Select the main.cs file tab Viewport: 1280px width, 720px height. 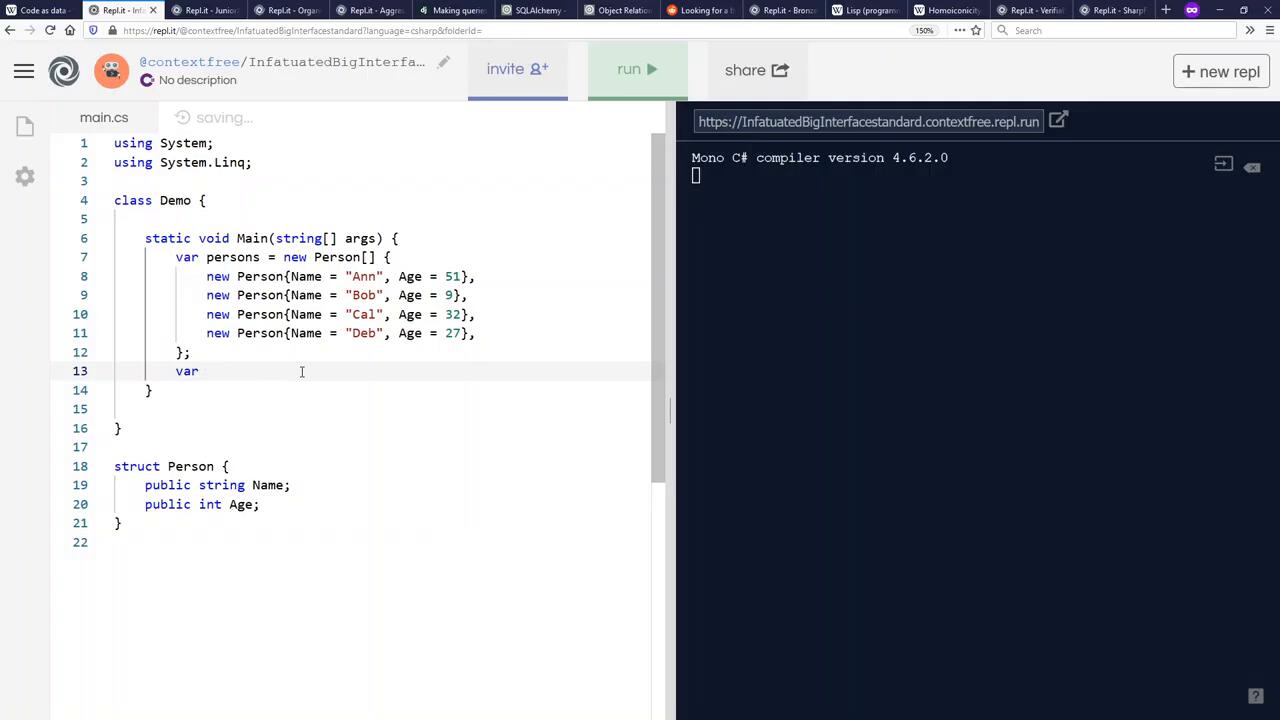click(104, 118)
